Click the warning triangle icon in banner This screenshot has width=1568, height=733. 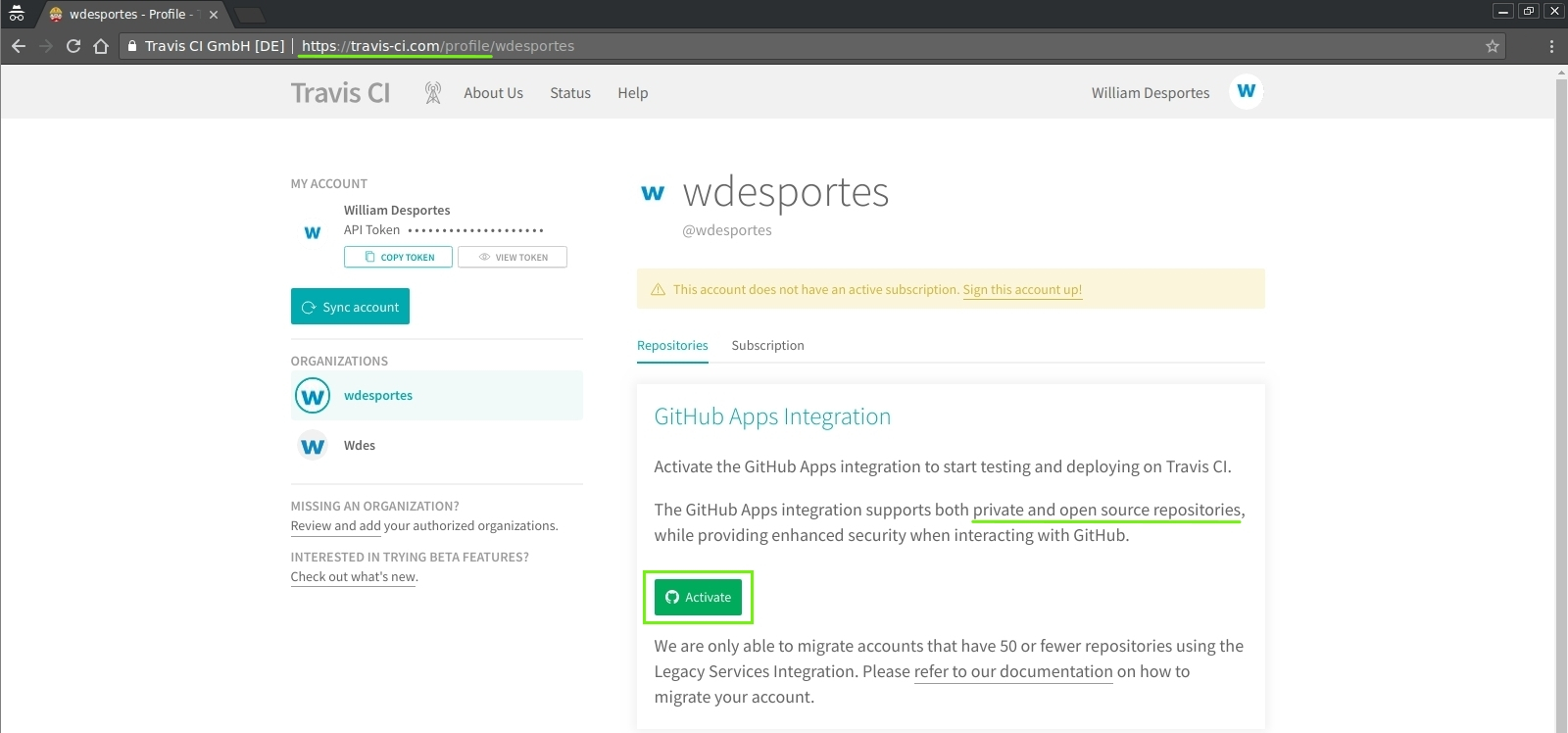(658, 290)
